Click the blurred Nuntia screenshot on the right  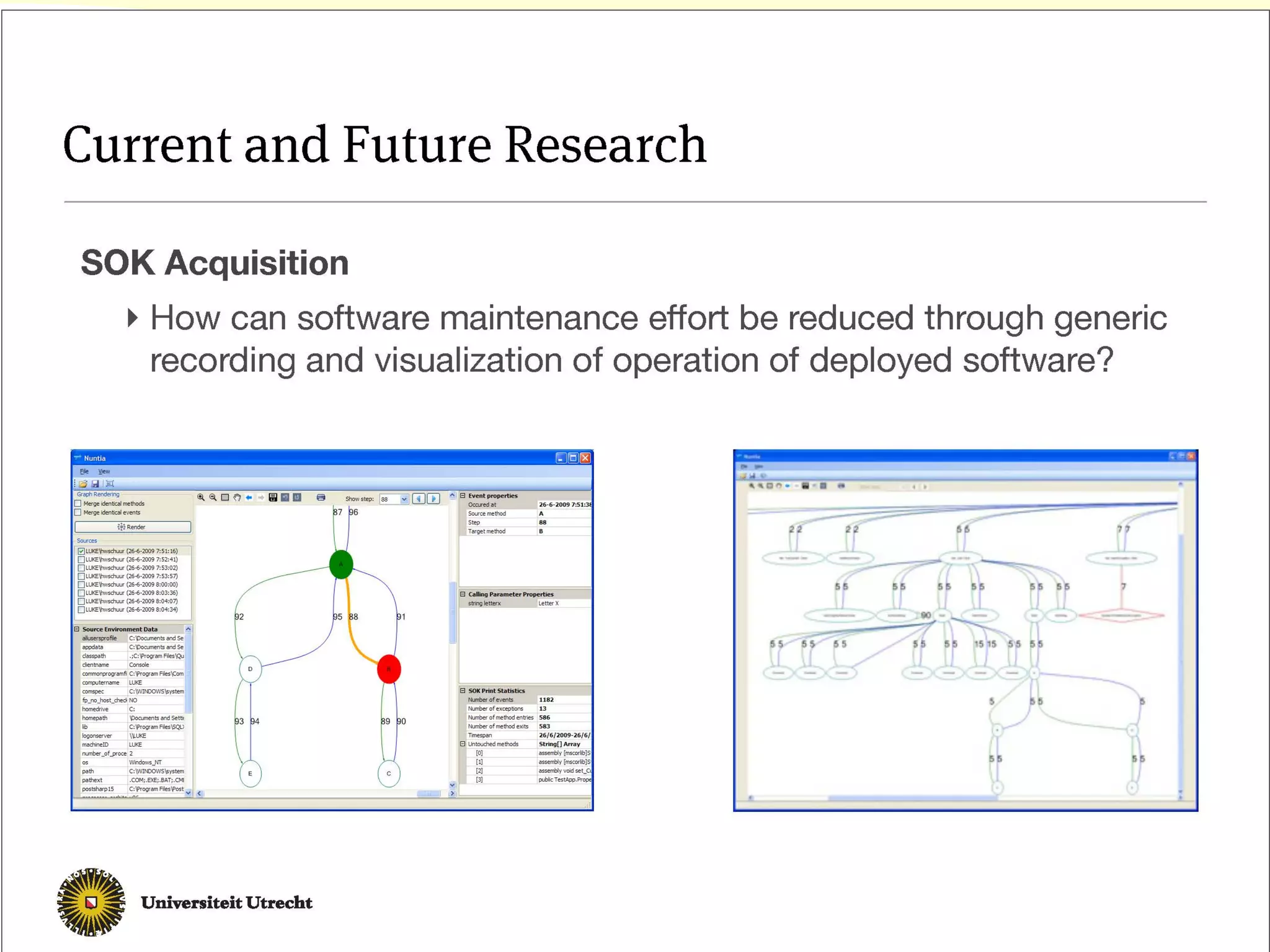pos(965,630)
